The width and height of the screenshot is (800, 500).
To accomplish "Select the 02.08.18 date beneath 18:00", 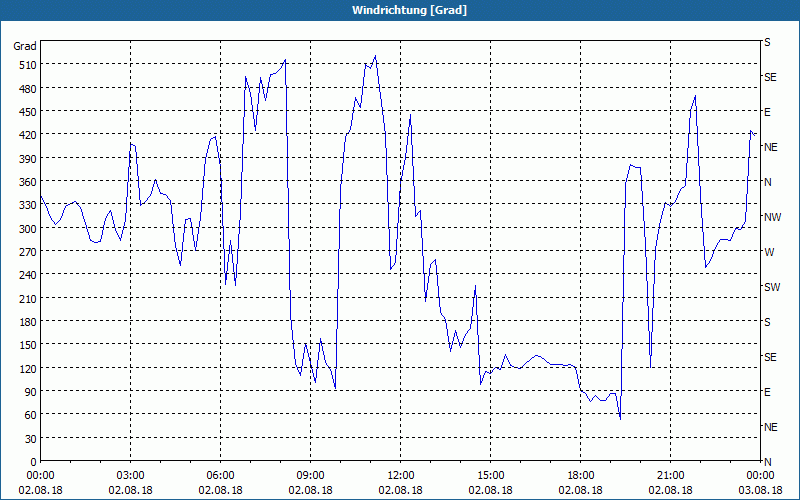I will [581, 490].
